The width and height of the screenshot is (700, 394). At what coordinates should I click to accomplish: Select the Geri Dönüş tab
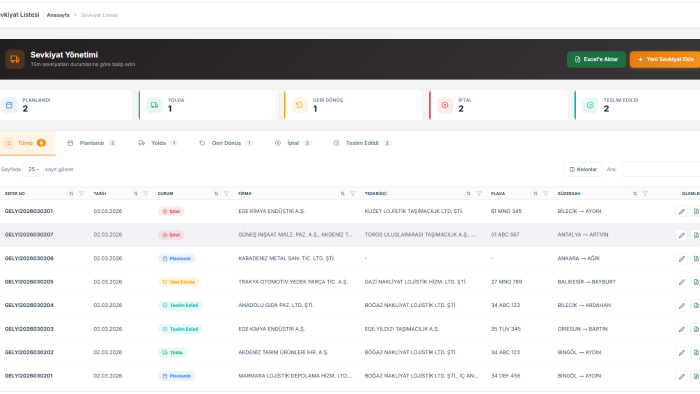coord(226,143)
